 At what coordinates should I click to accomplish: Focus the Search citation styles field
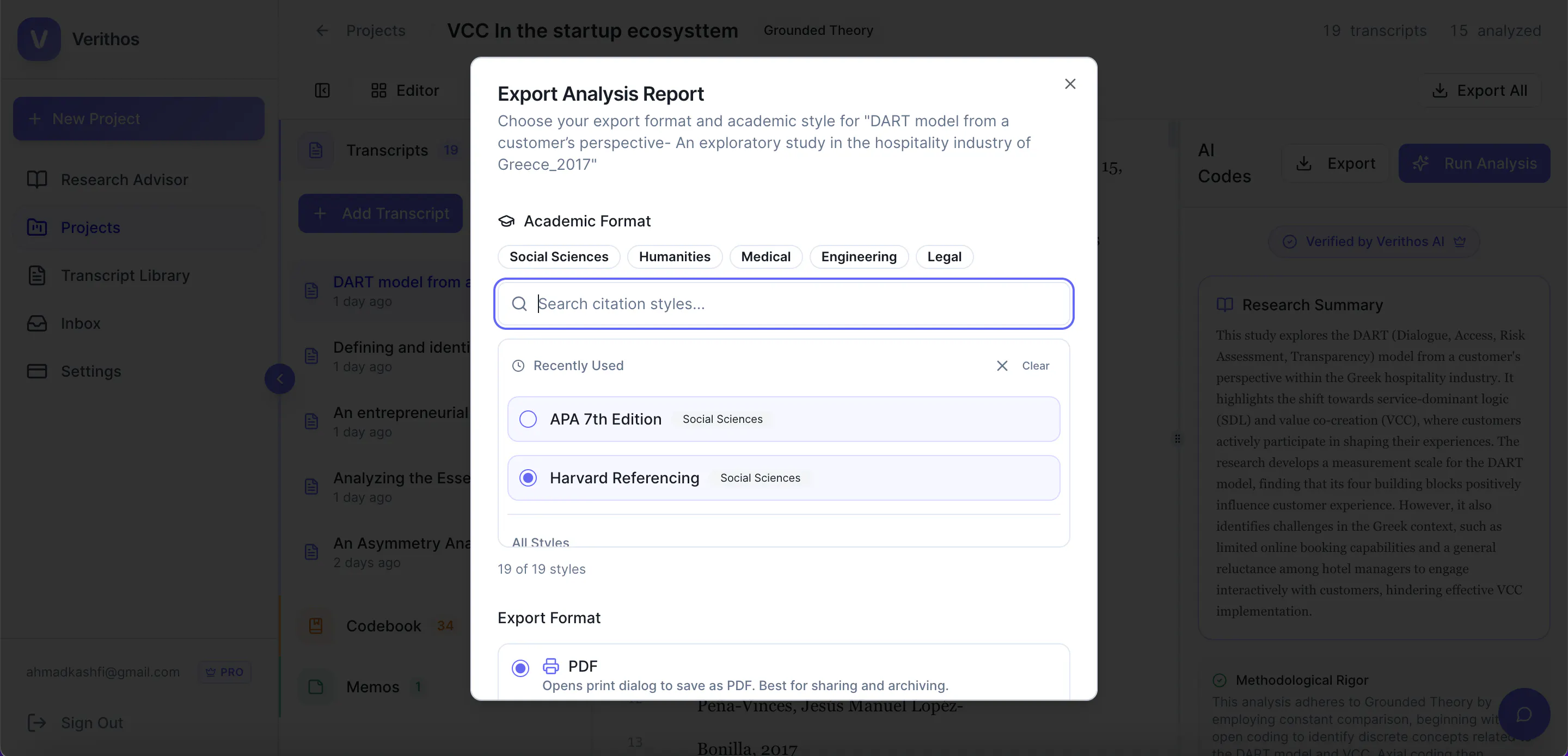tap(784, 304)
